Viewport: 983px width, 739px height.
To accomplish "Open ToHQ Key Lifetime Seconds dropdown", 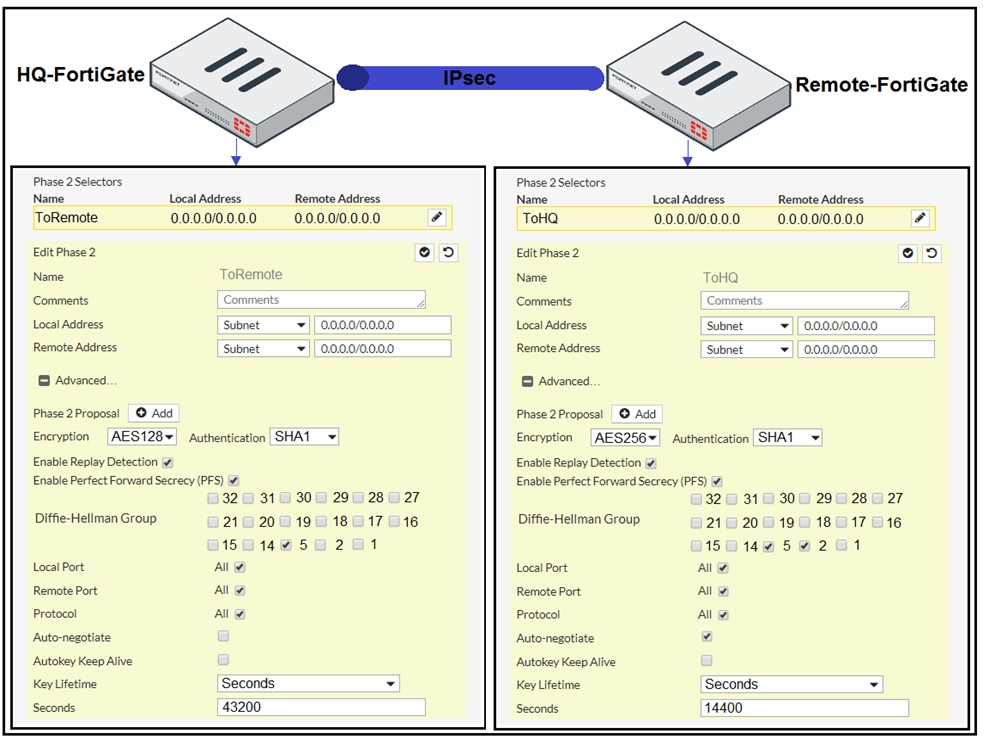I will [x=791, y=685].
